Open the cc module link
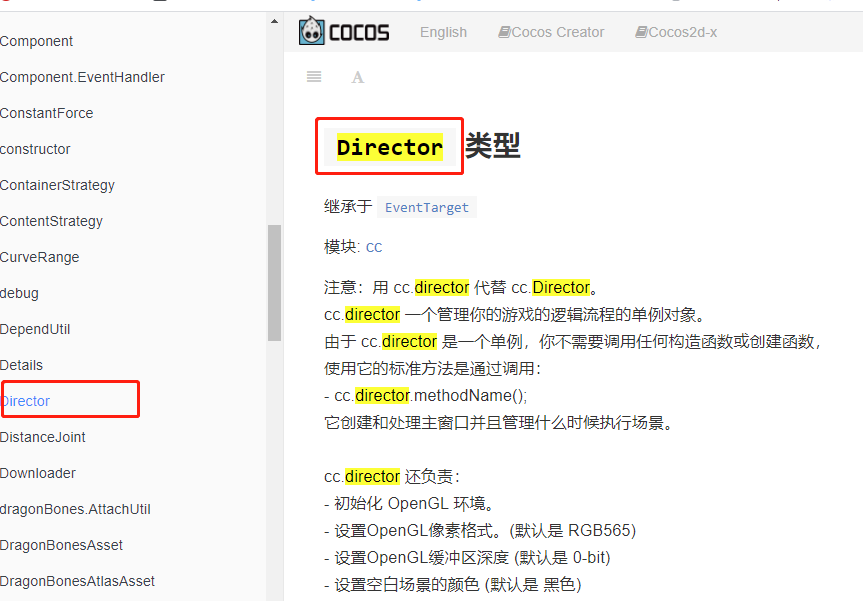 (x=374, y=247)
